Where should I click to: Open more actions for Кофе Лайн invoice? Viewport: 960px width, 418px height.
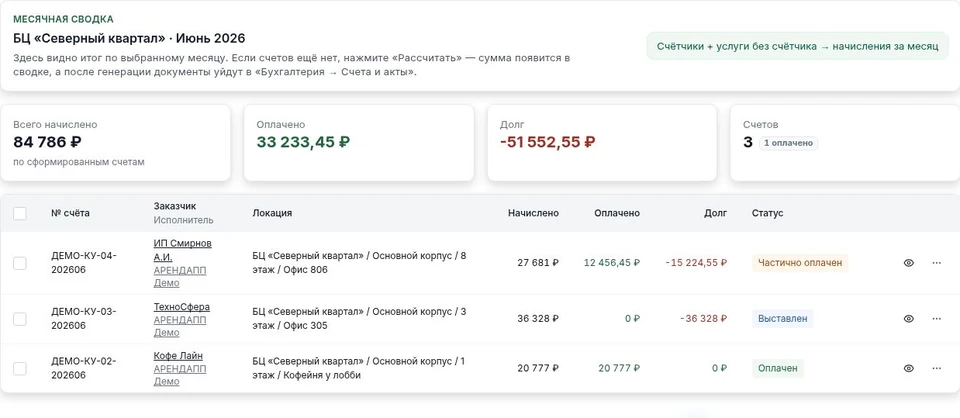pos(936,368)
